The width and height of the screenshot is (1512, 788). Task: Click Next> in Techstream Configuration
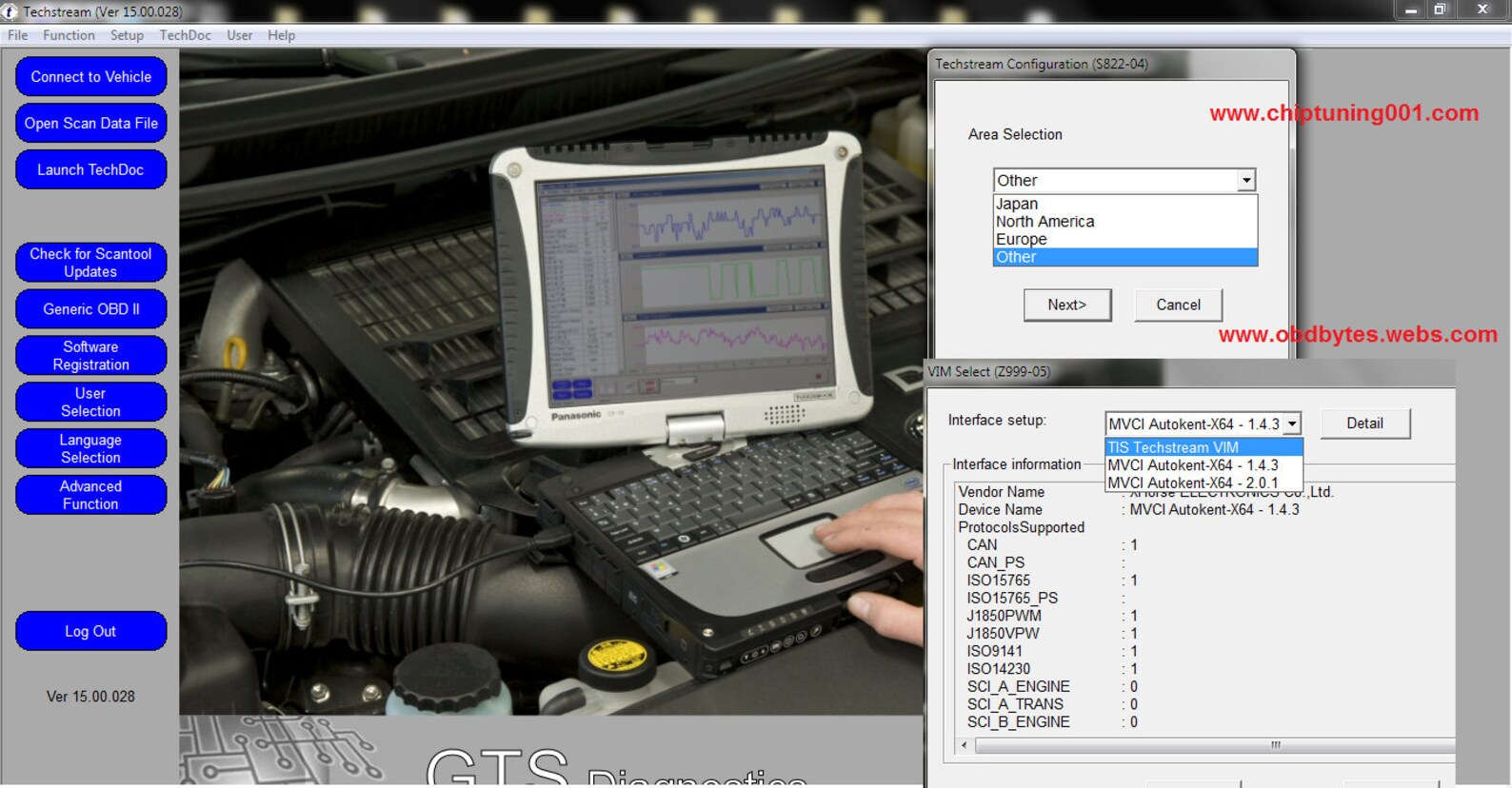click(1067, 305)
